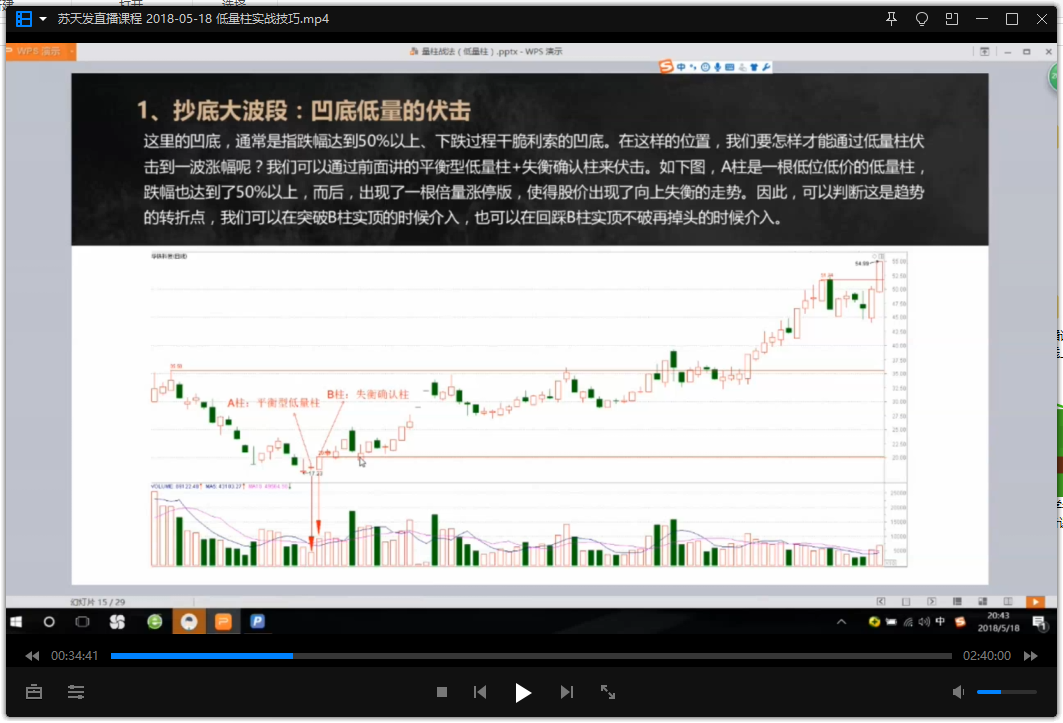Image resolution: width=1063 pixels, height=723 pixels.
Task: Click the Task View icon on taskbar
Action: 82,622
